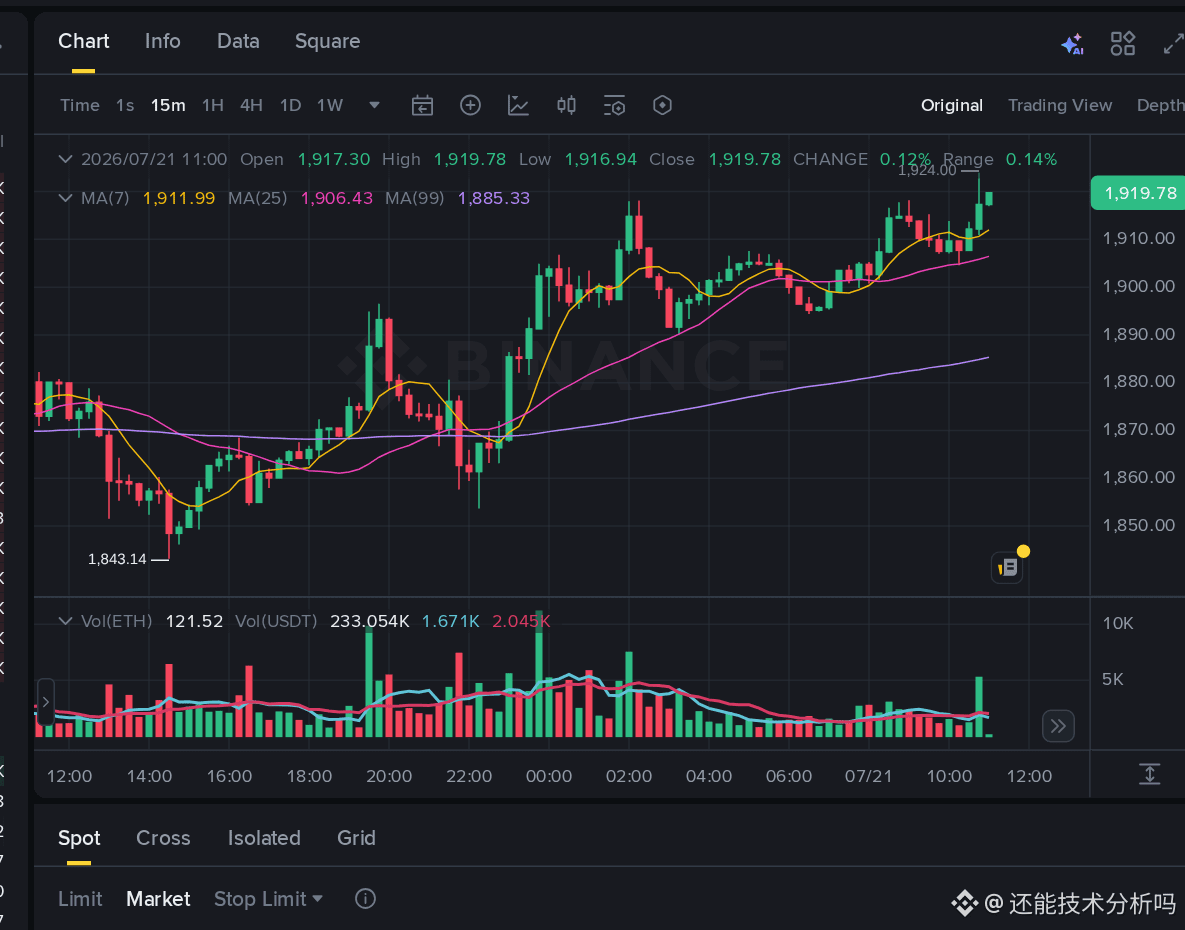Image resolution: width=1185 pixels, height=930 pixels.
Task: Select the candlestick style icon
Action: pos(566,105)
